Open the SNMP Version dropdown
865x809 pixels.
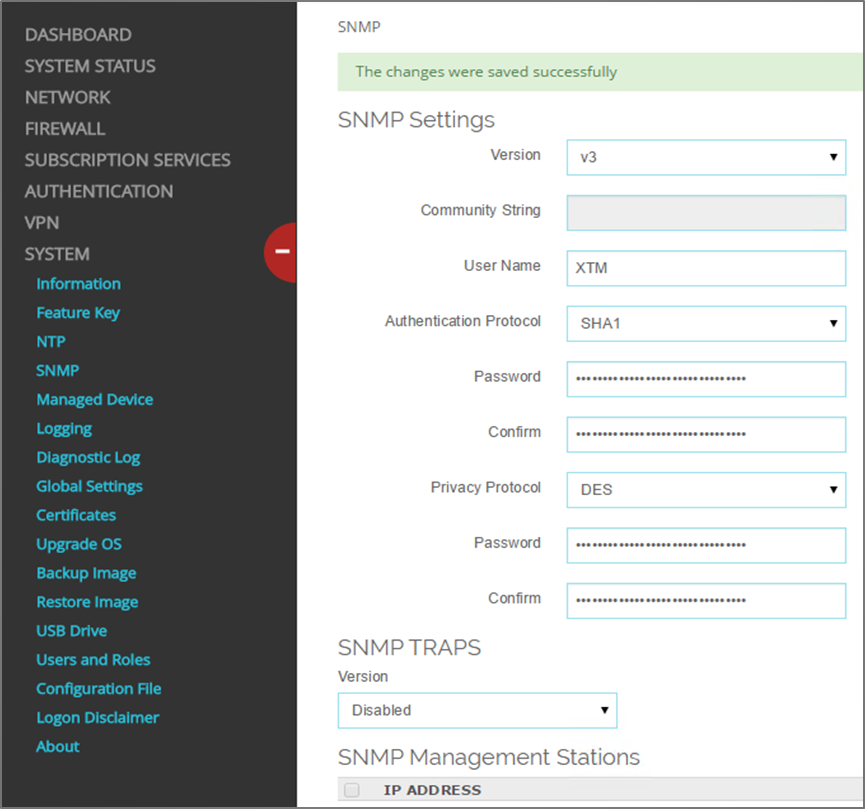pyautogui.click(x=706, y=158)
